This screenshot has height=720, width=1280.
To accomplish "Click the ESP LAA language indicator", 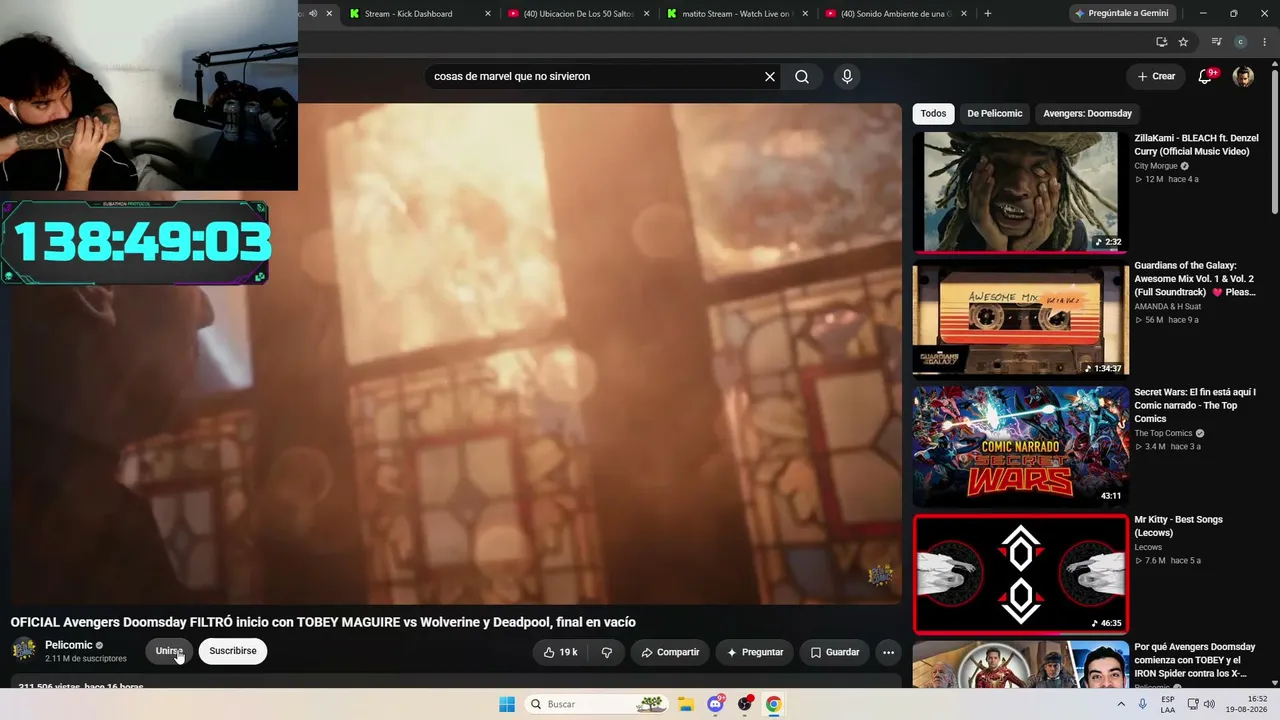I will (1168, 704).
